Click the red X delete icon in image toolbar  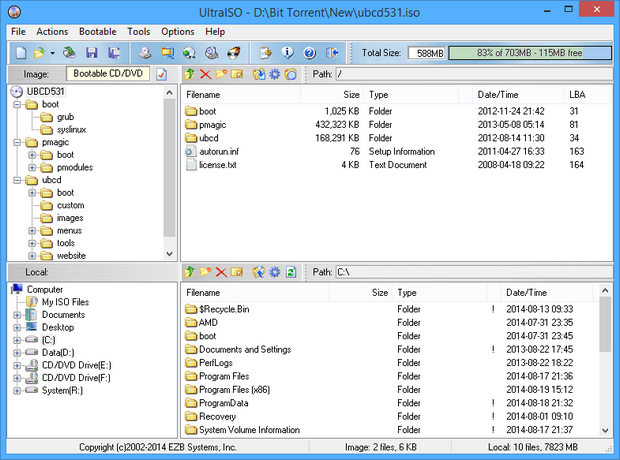click(x=205, y=74)
